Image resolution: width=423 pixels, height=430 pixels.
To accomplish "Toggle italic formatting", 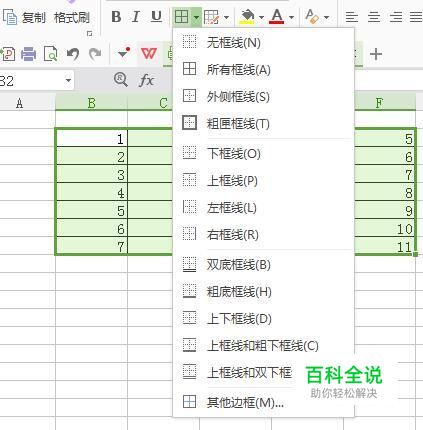I will [136, 17].
